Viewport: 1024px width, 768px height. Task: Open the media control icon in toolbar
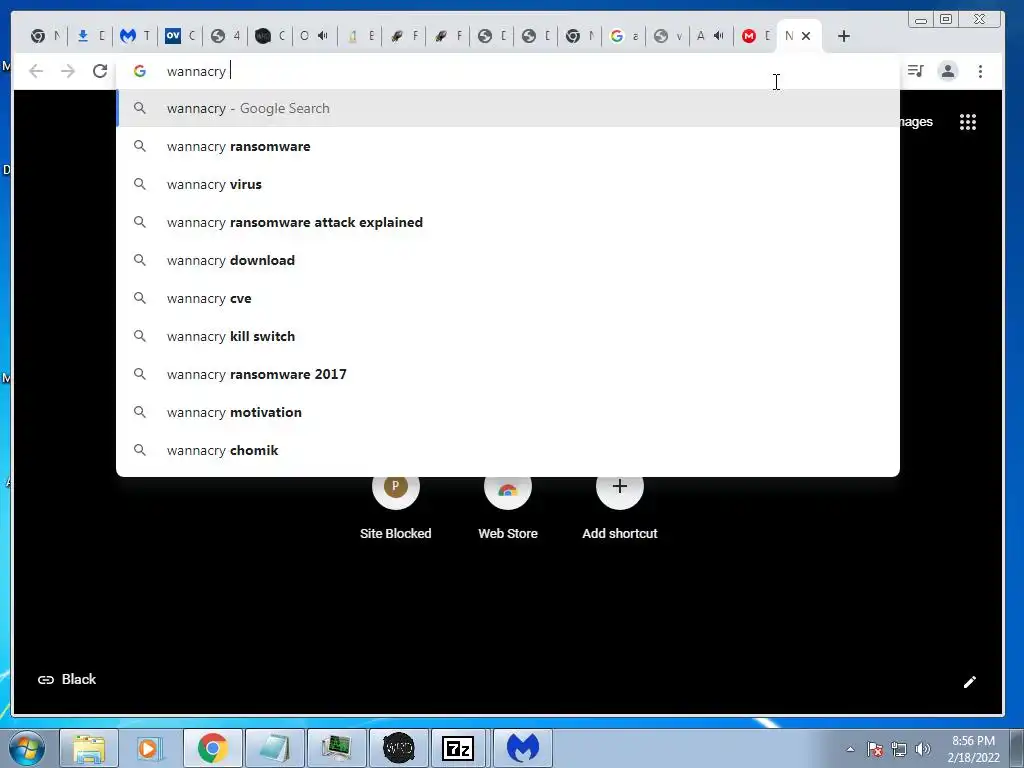point(916,71)
